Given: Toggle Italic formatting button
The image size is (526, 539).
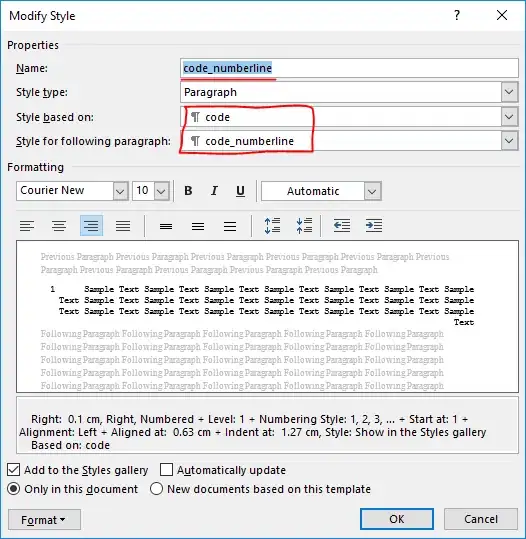Looking at the screenshot, I should (x=214, y=191).
